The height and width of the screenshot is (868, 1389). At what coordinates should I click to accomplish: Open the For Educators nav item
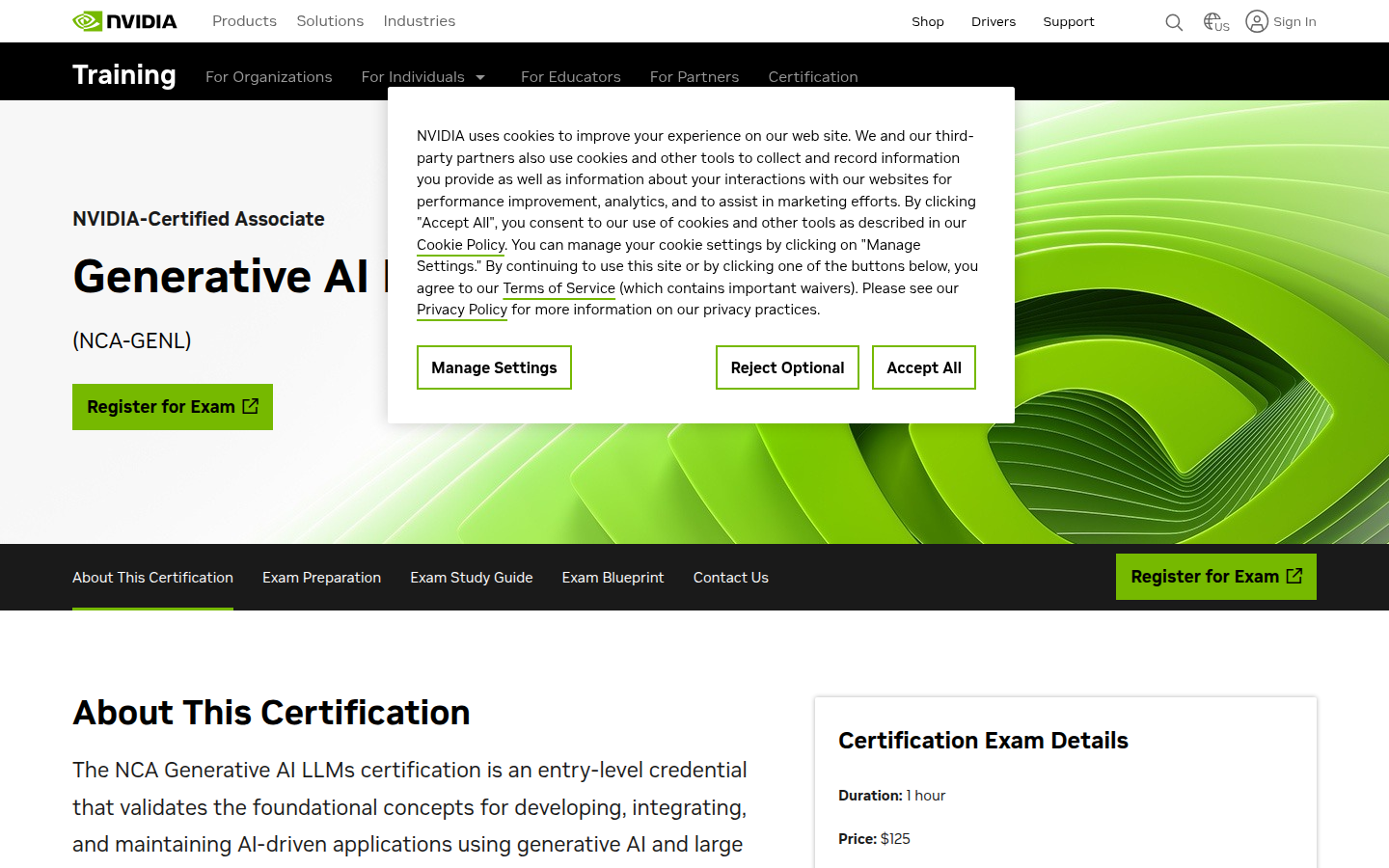(571, 77)
